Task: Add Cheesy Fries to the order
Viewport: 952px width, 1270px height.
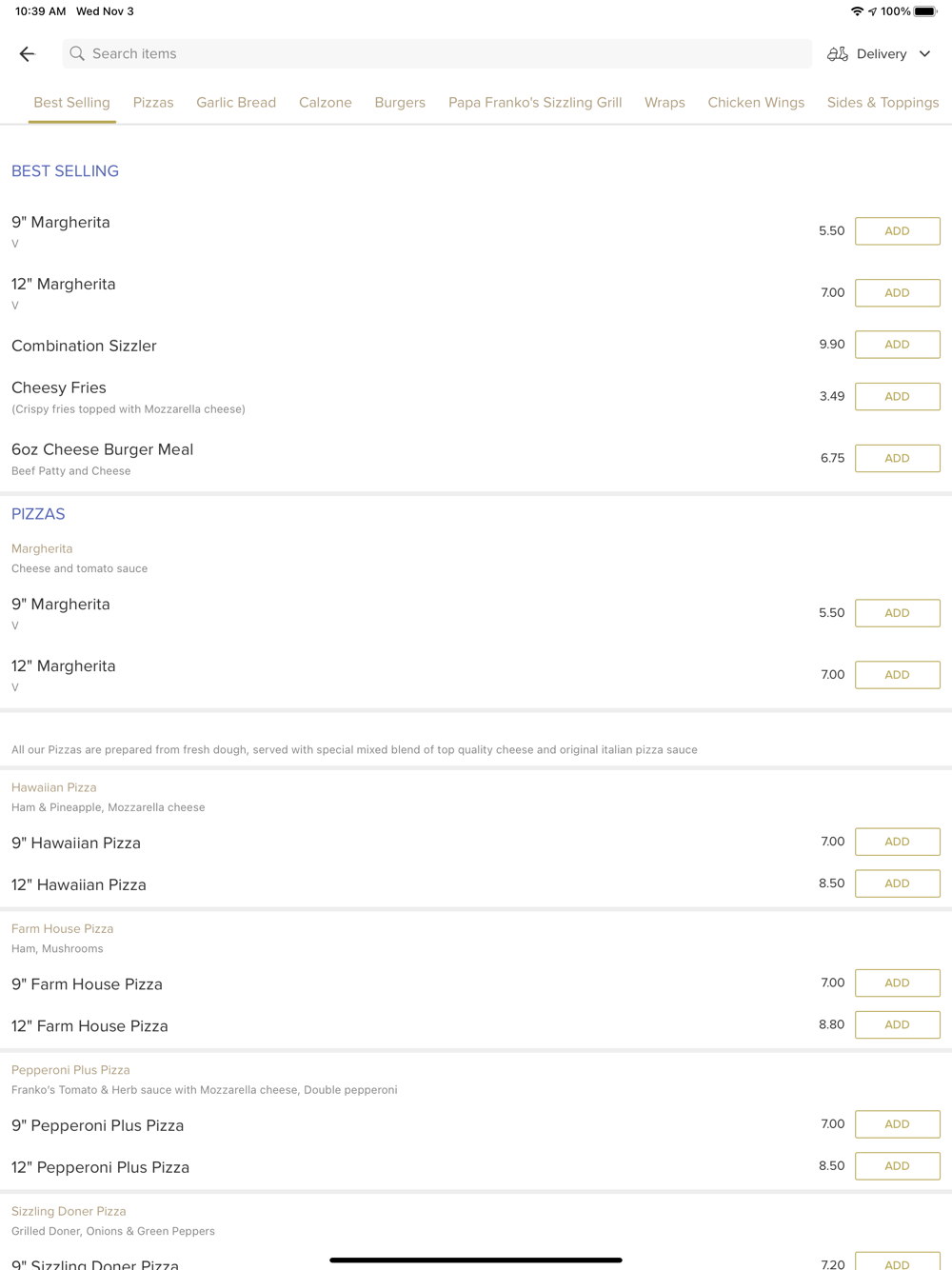Action: [x=897, y=396]
